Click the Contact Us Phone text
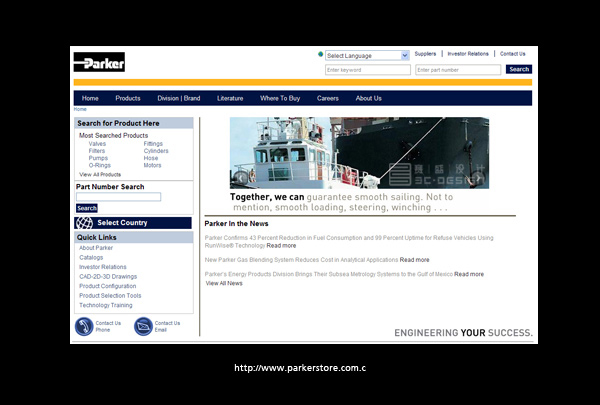Image resolution: width=600 pixels, height=405 pixels. 108,327
